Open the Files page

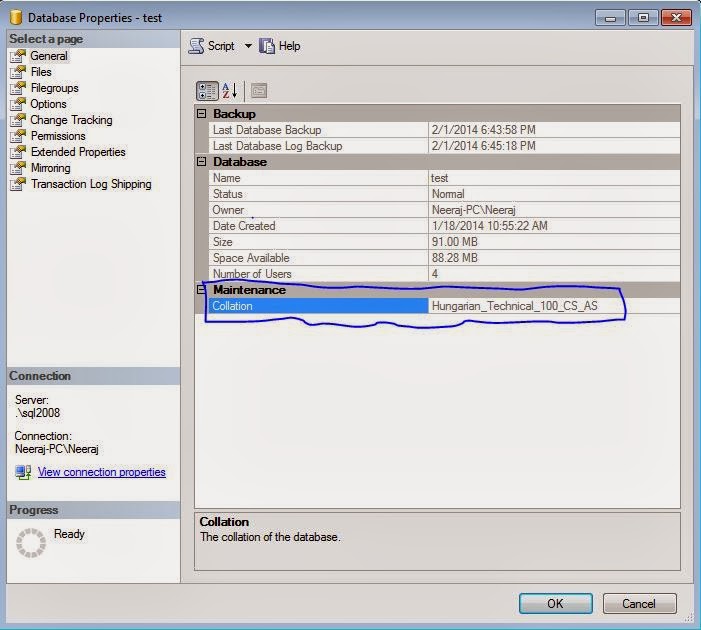tap(41, 72)
